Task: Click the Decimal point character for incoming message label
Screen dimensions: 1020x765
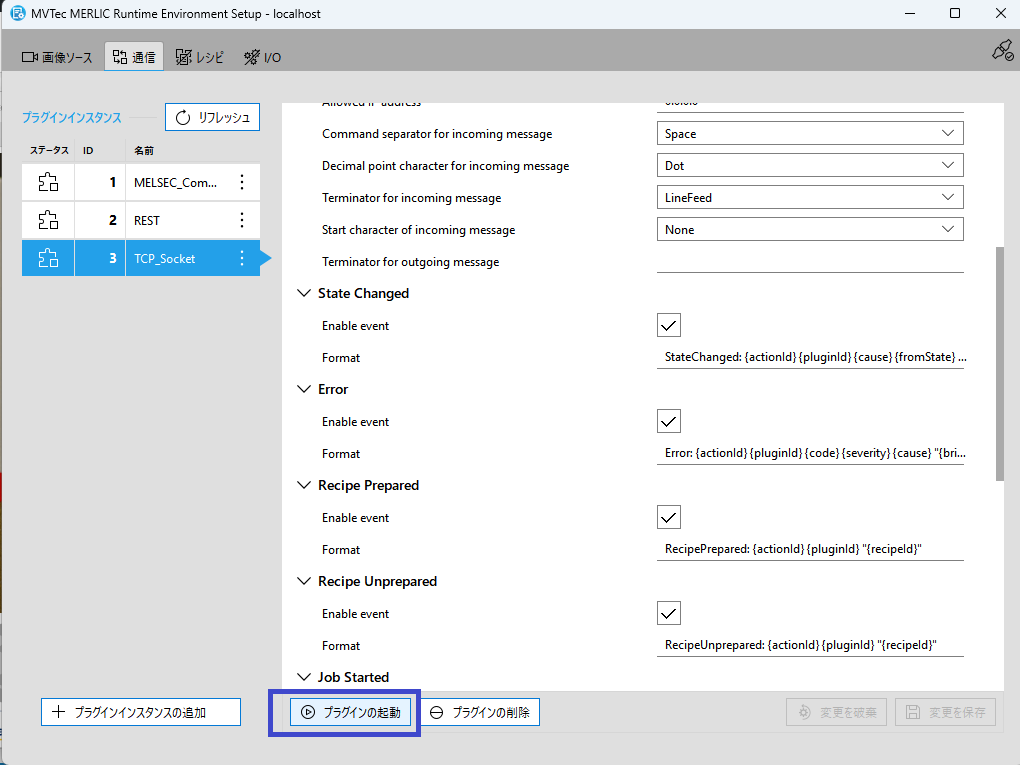Action: [x=446, y=166]
